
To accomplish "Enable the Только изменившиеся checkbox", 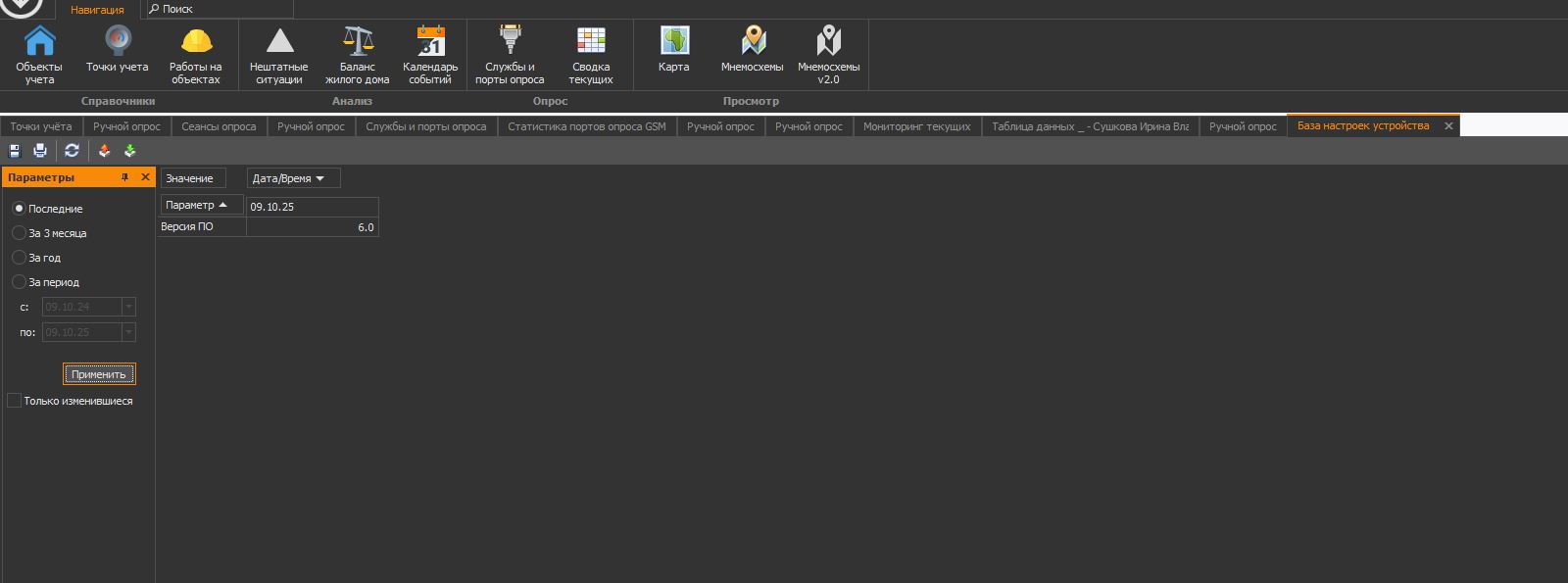I will pos(15,401).
